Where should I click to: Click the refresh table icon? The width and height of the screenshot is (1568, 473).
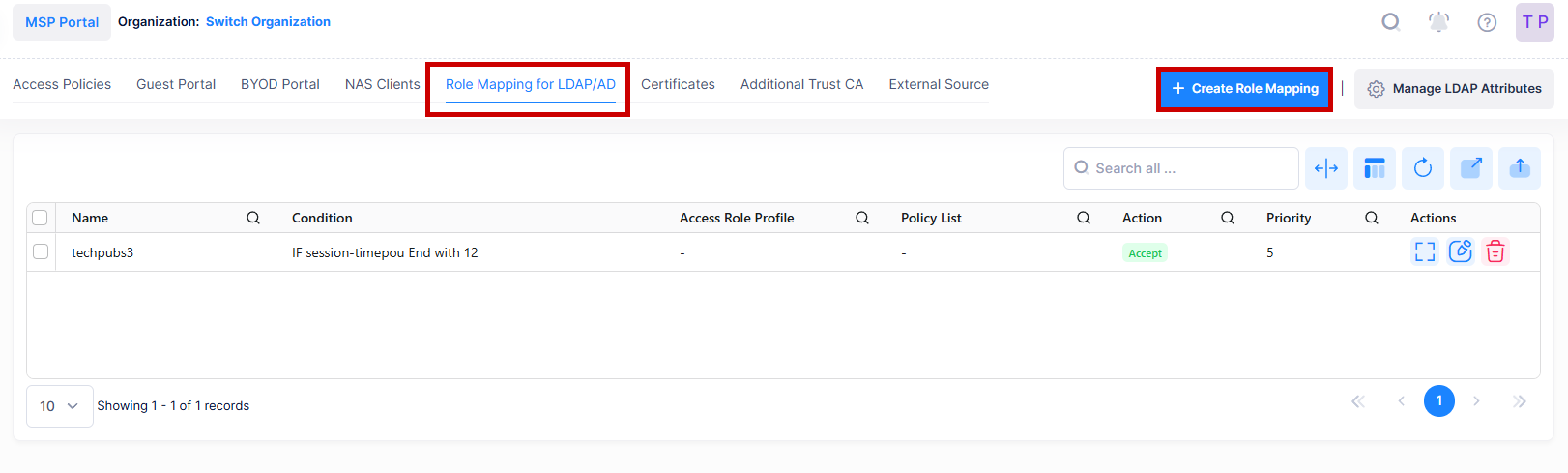[1422, 168]
